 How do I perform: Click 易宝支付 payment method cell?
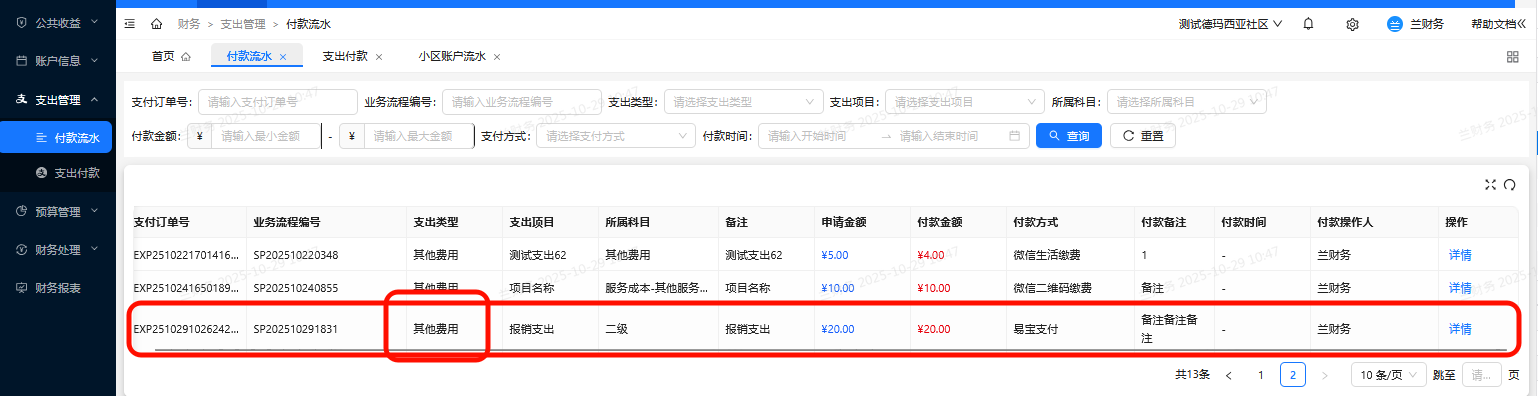tap(1035, 329)
